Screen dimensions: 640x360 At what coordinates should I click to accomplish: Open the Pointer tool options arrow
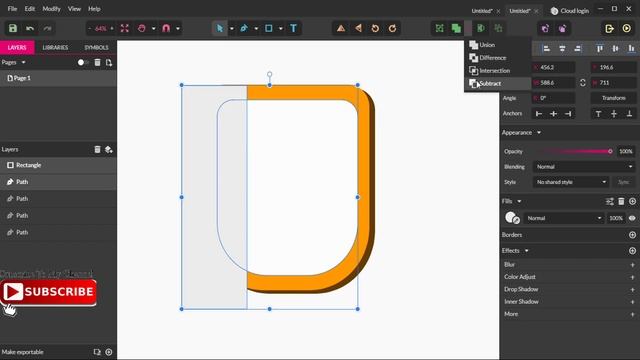pyautogui.click(x=232, y=29)
